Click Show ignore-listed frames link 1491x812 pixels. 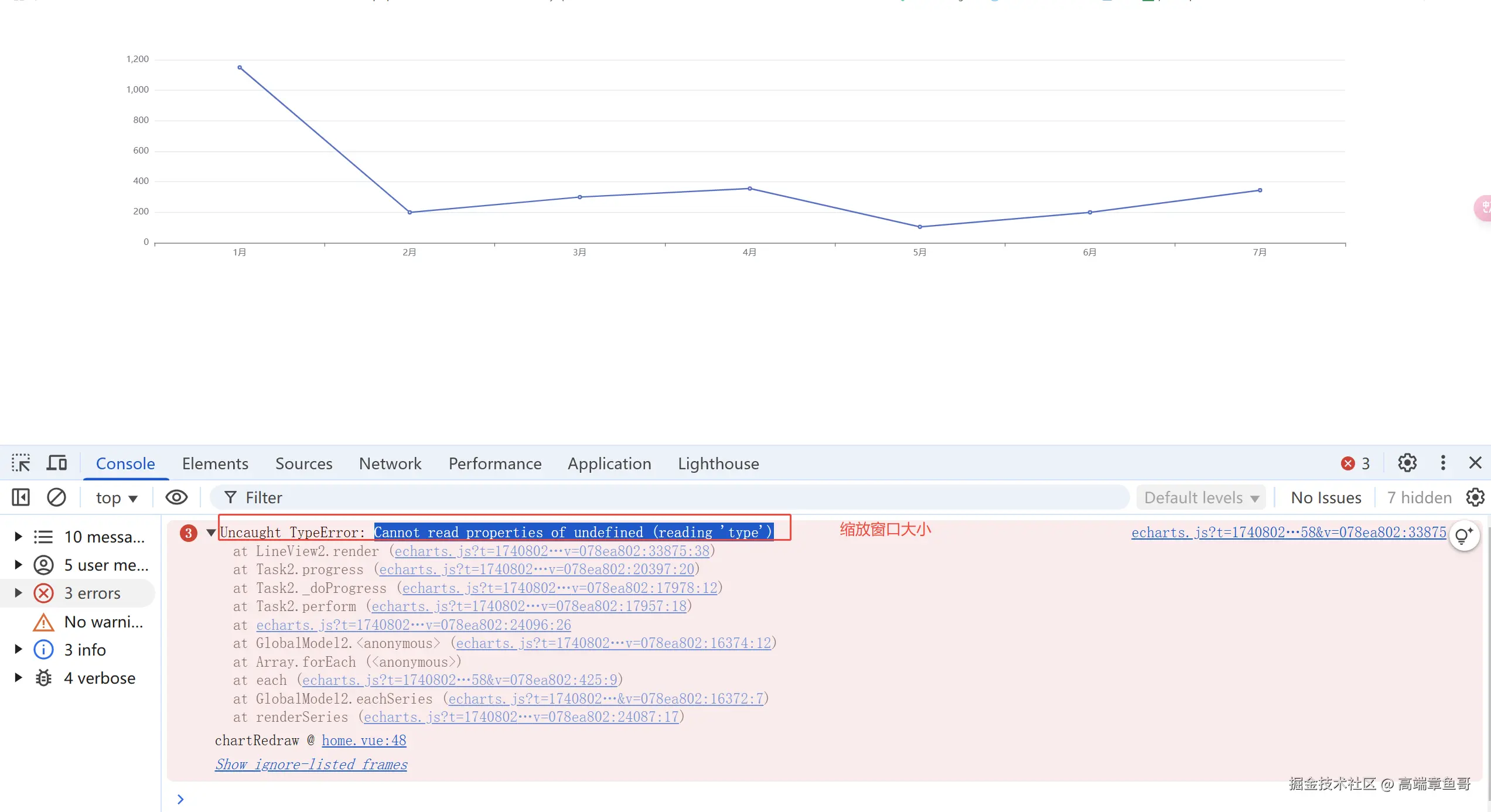click(x=311, y=764)
